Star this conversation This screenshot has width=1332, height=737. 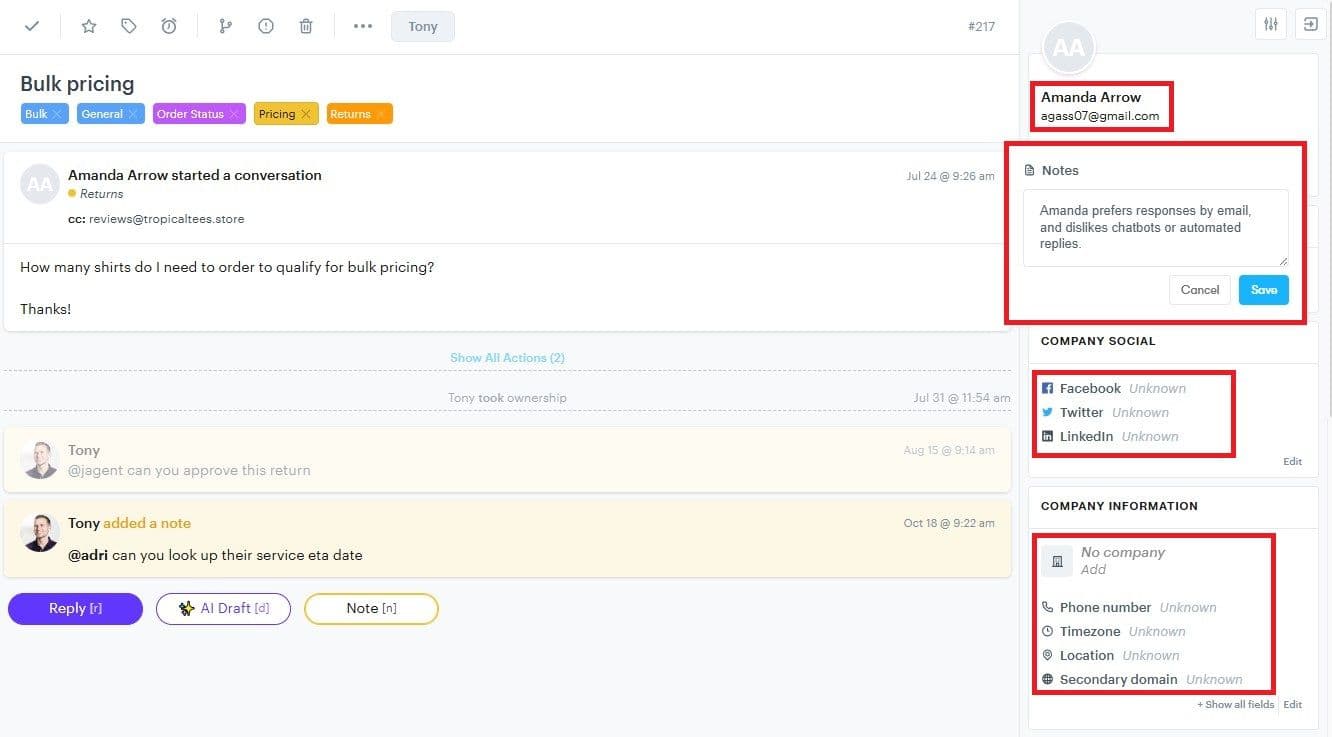coord(89,26)
